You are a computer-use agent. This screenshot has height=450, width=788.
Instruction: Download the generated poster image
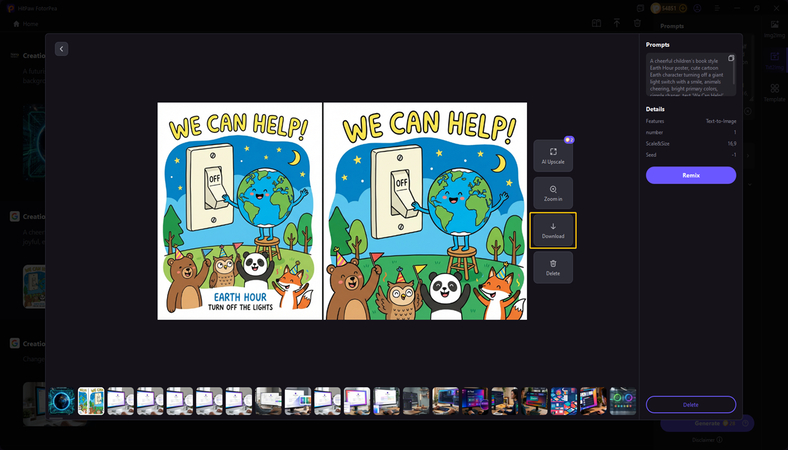(553, 230)
